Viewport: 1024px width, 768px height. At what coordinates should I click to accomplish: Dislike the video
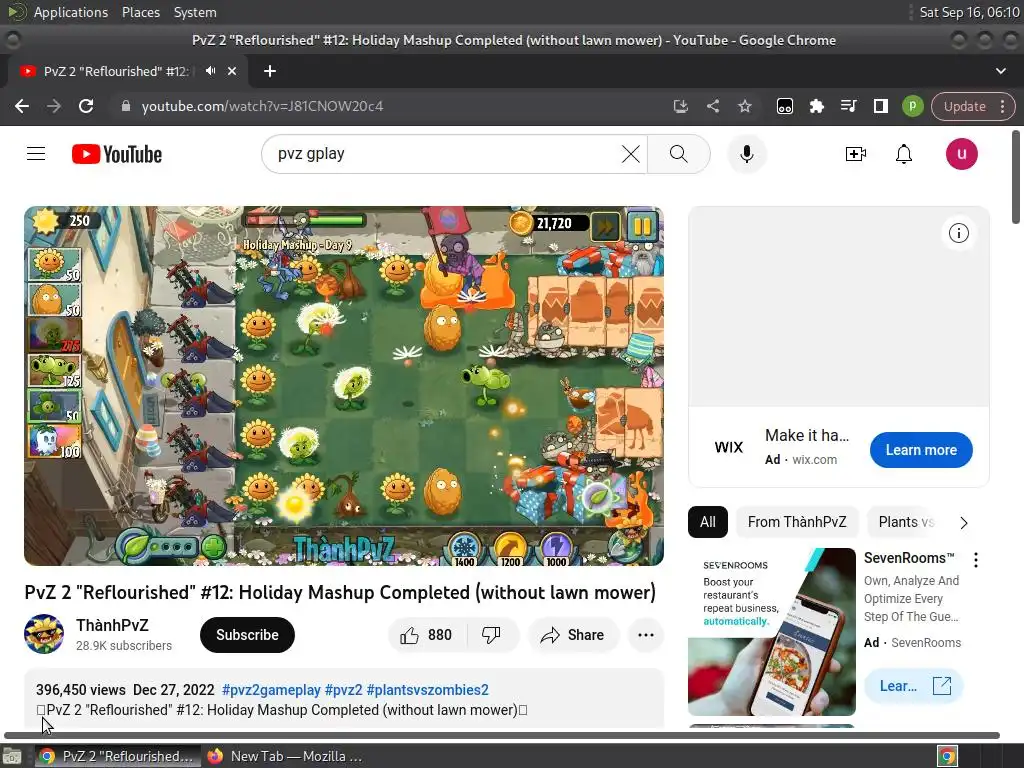pos(491,635)
